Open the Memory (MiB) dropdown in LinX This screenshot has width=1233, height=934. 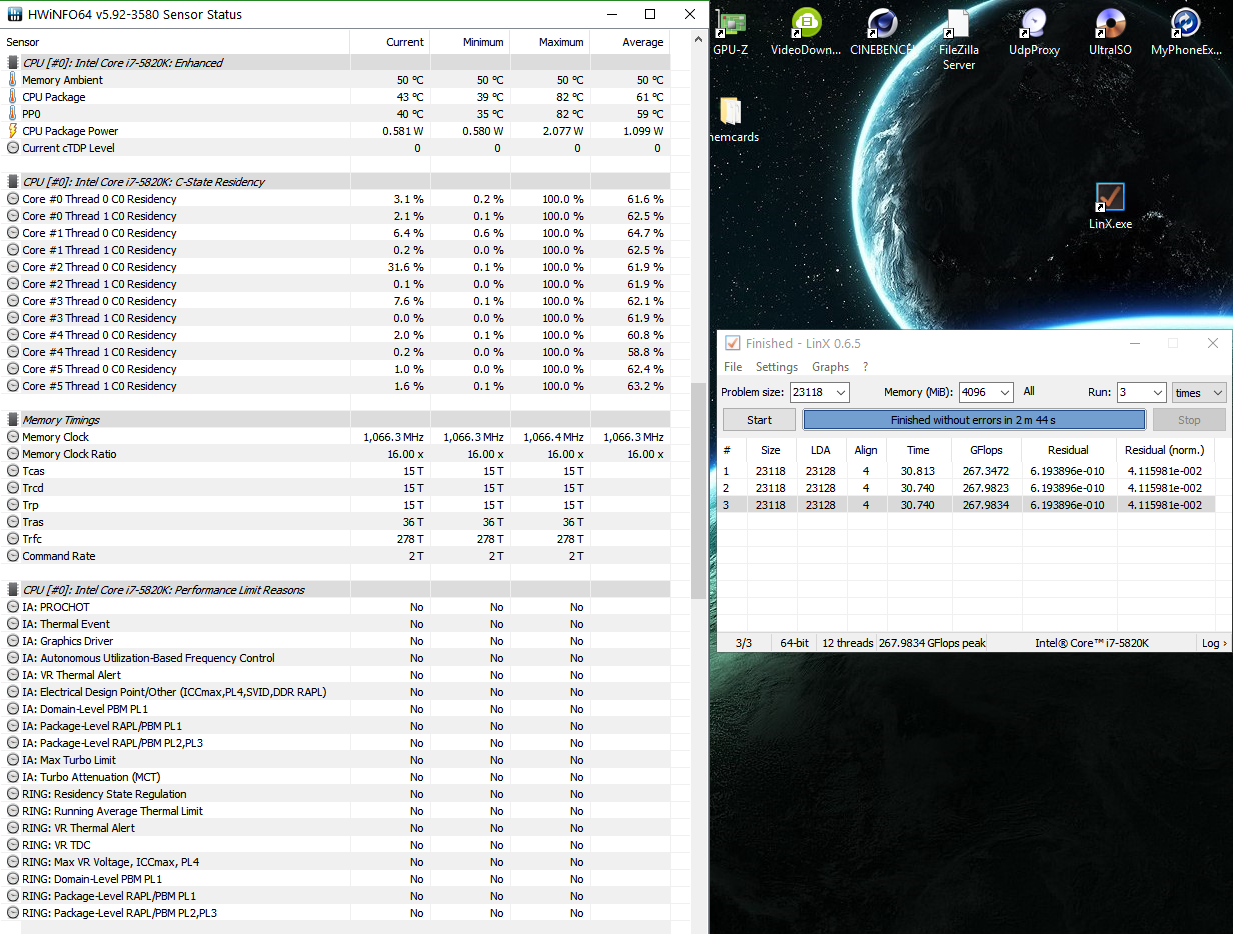[1005, 392]
